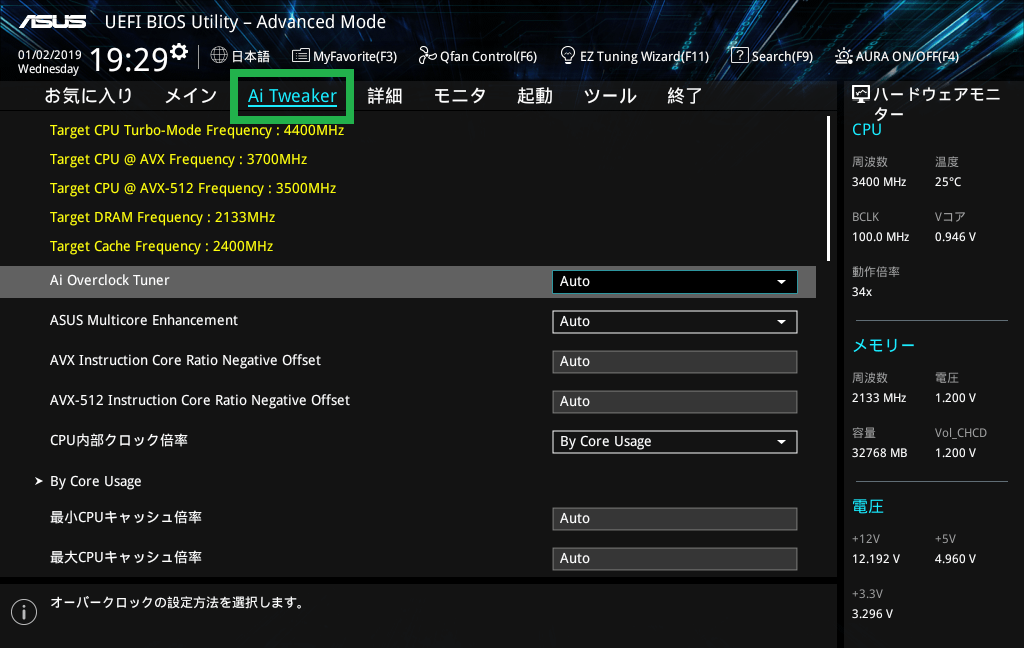Open MyFavorite(F3) list icon
The width and height of the screenshot is (1024, 648).
point(300,56)
